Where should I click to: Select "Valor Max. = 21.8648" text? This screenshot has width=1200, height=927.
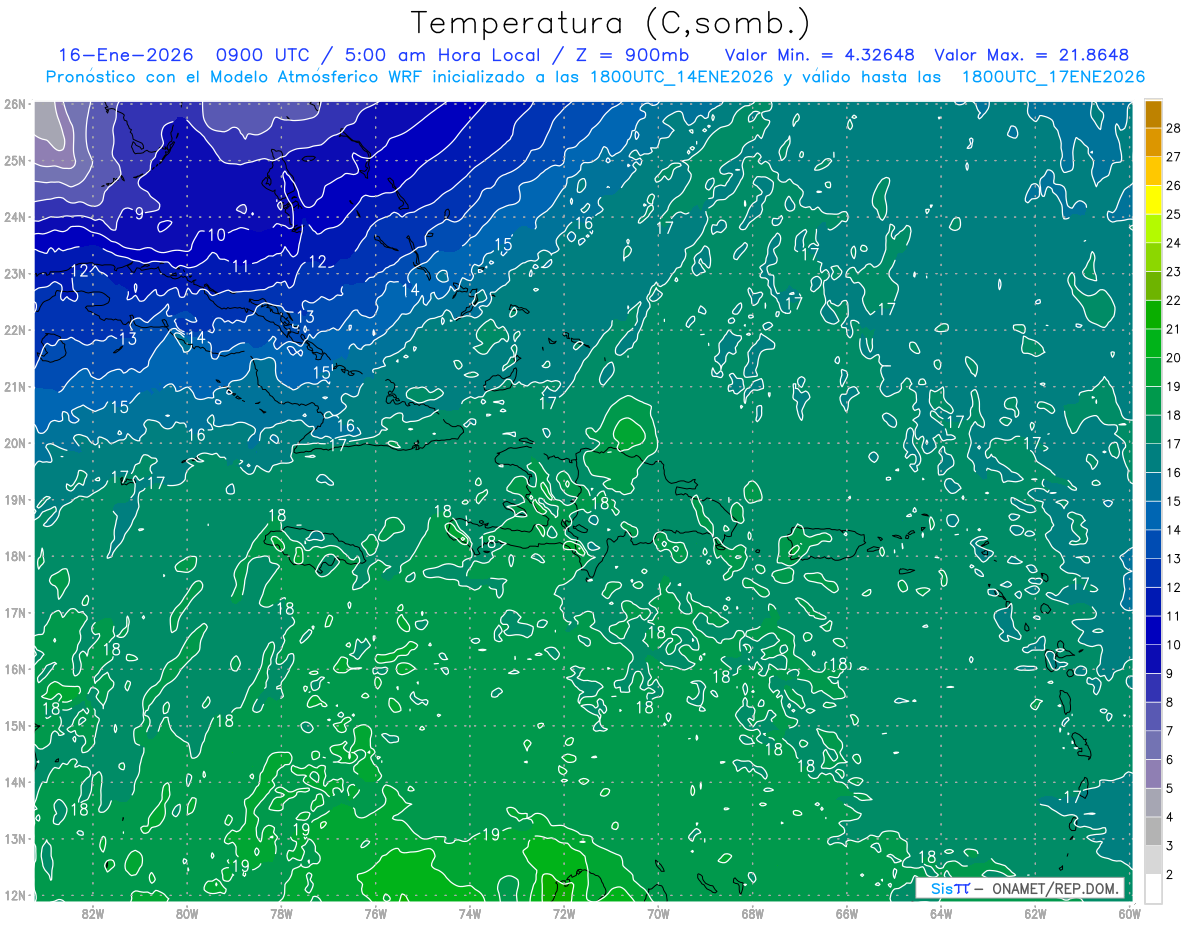tap(1032, 55)
